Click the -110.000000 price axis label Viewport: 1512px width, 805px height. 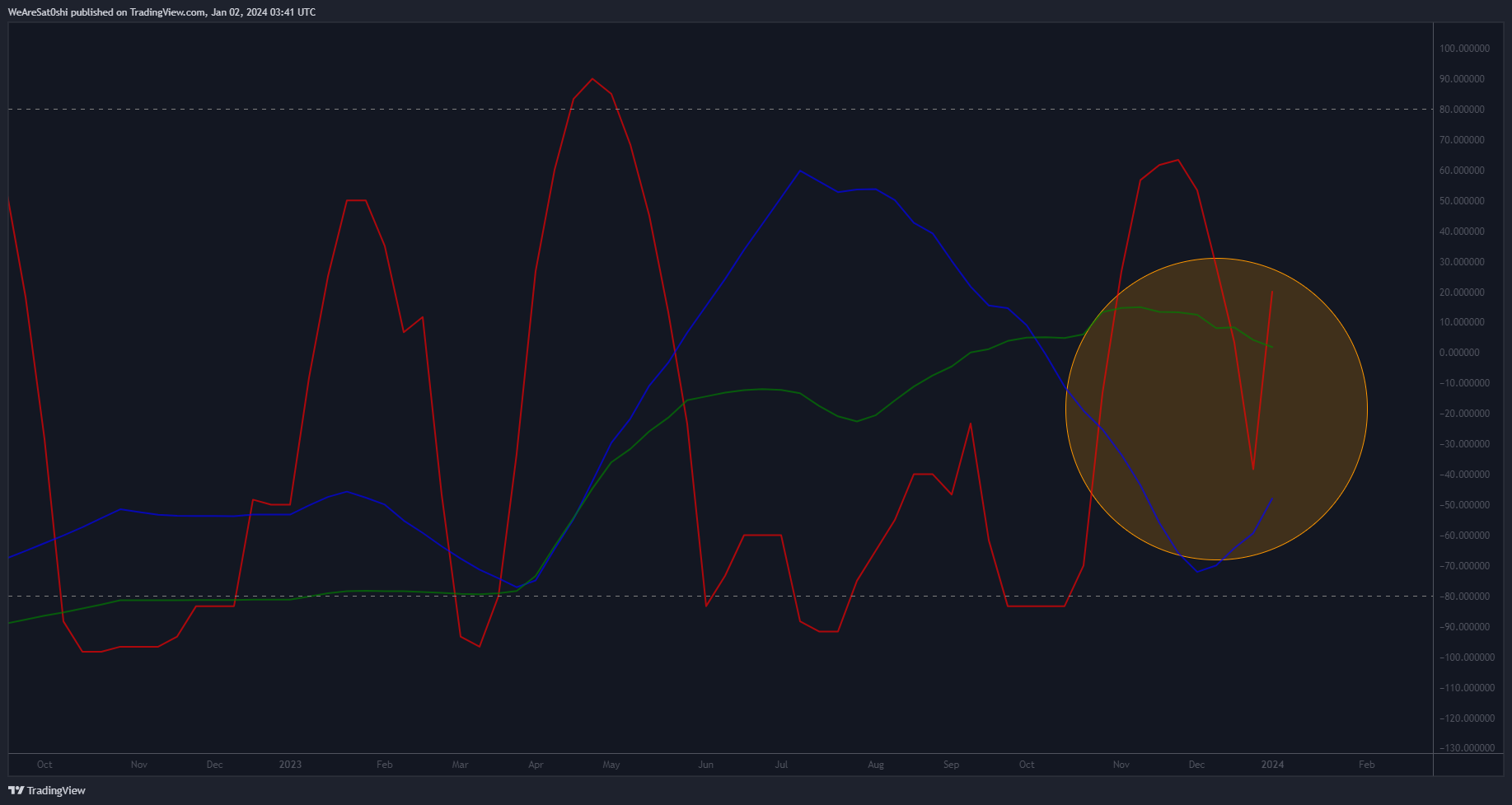coord(1467,688)
